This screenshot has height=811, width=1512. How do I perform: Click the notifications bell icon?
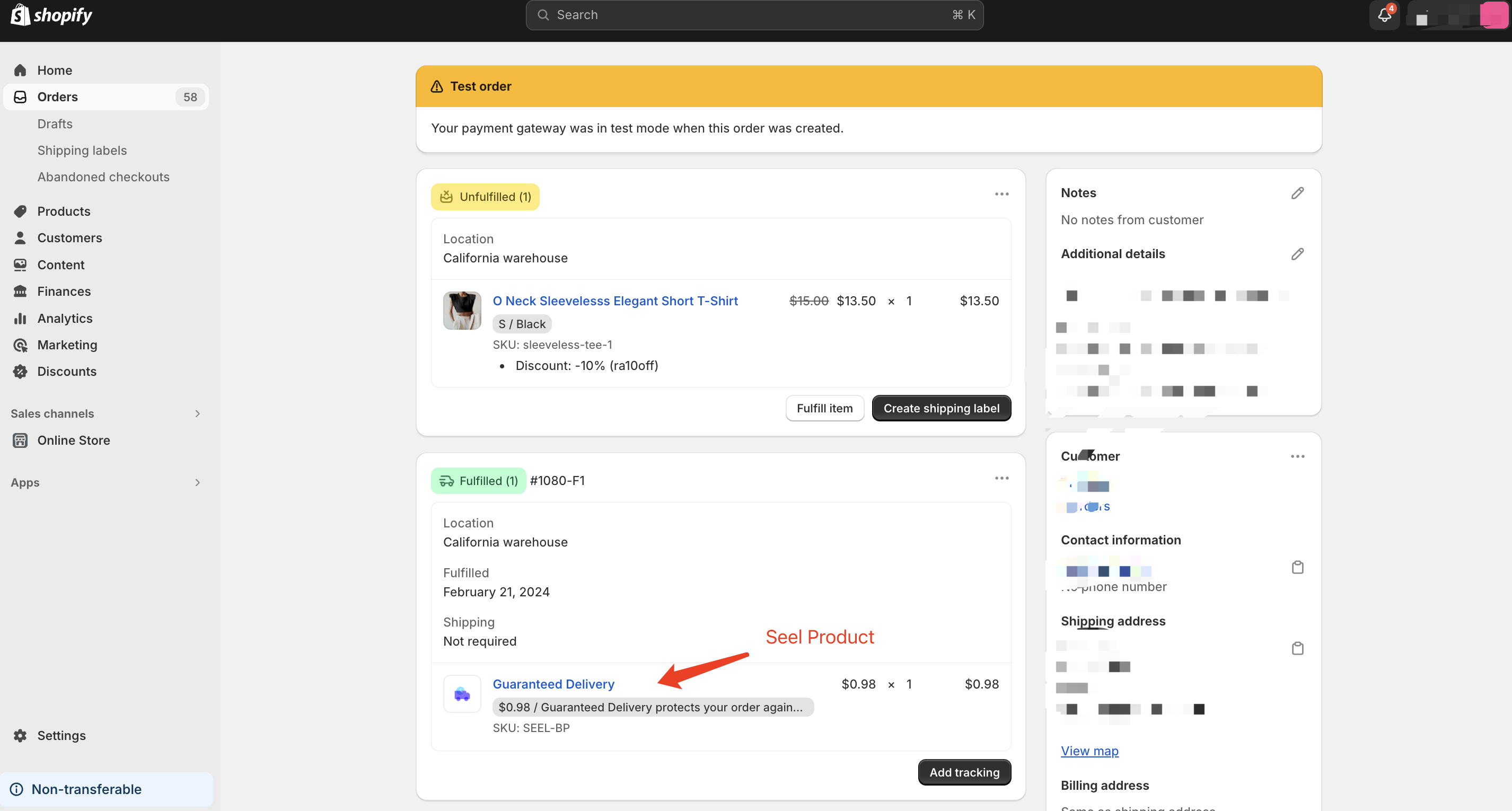1384,15
